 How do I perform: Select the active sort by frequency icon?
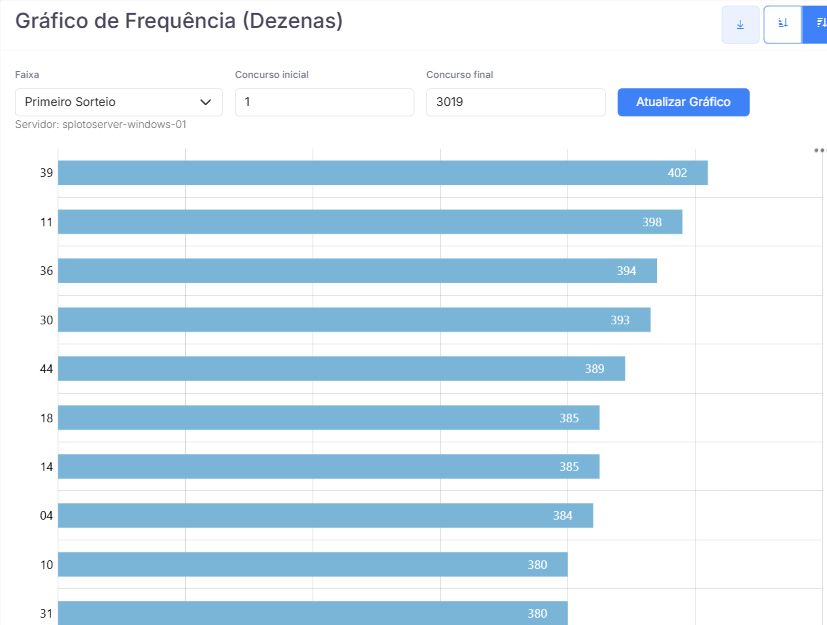pyautogui.click(x=816, y=24)
